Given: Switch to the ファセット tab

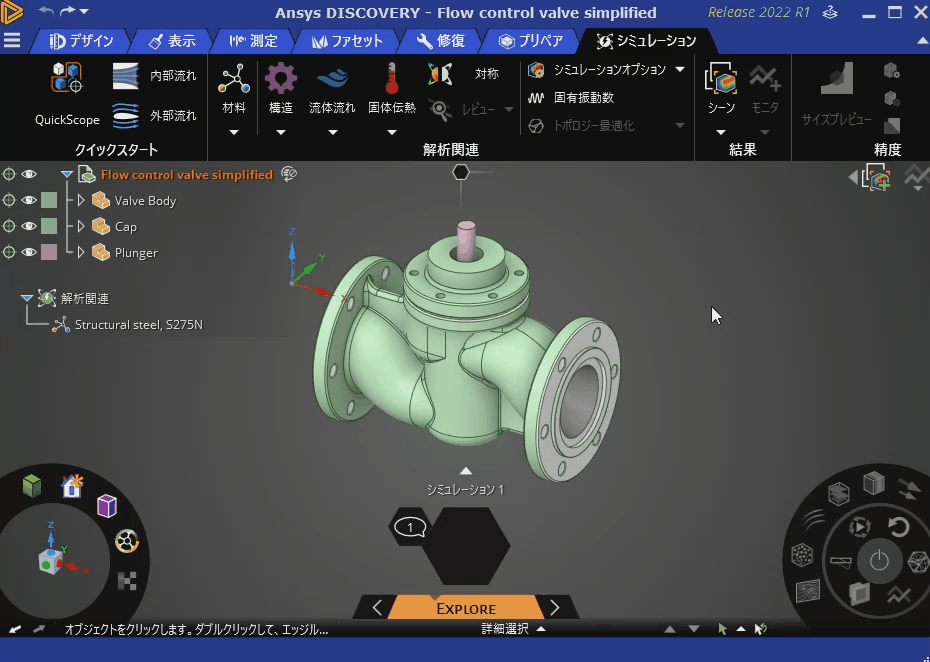Looking at the screenshot, I should point(348,41).
